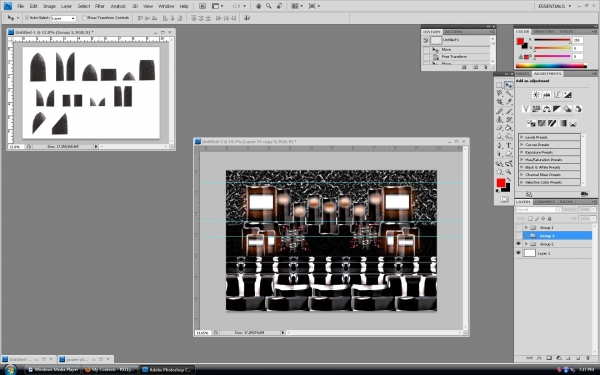Screen dimensions: 600x375
Task: Select the History Brush tool
Action: coord(509,120)
